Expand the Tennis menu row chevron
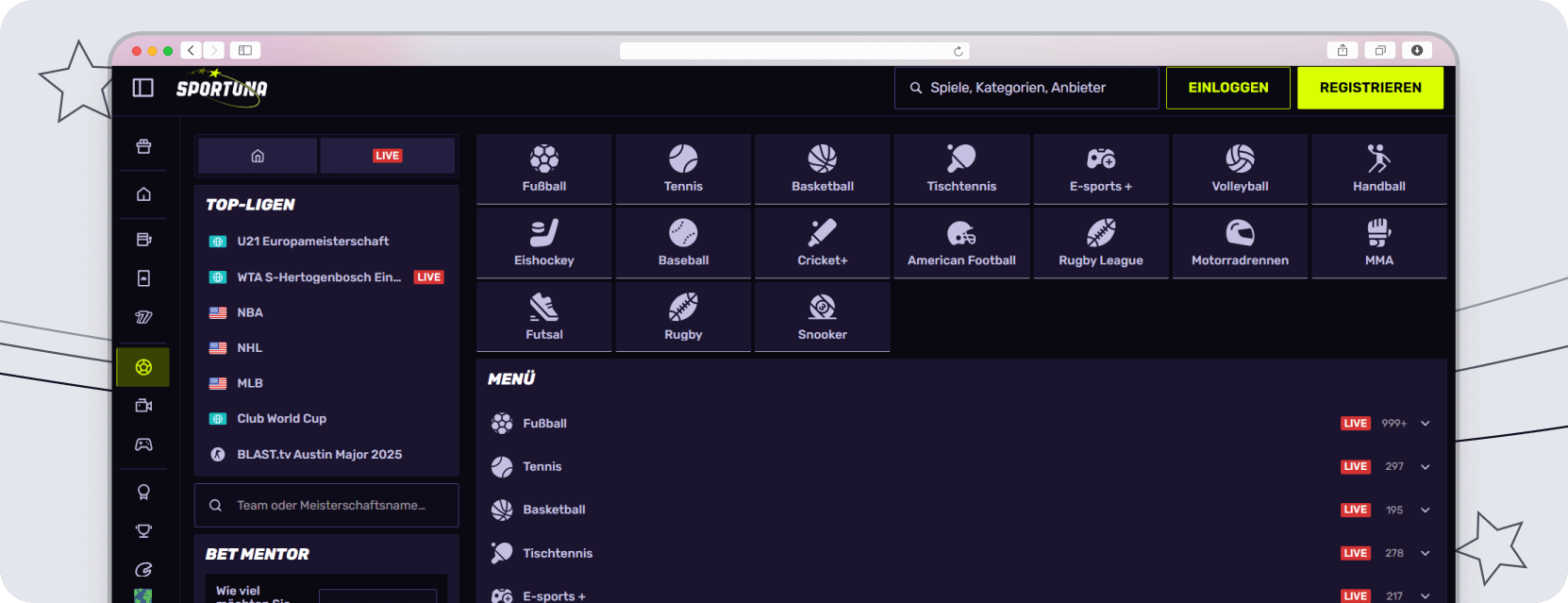Viewport: 1568px width, 603px height. point(1425,467)
